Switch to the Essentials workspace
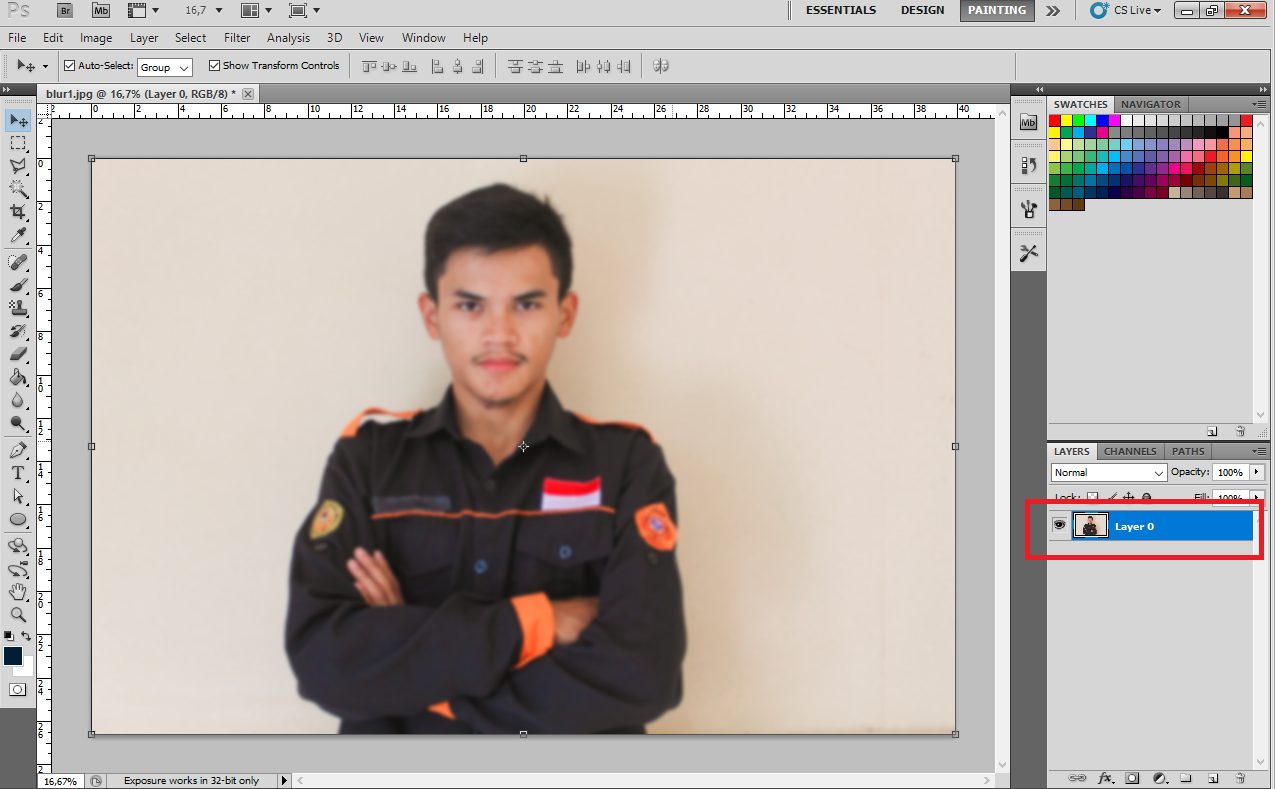 click(x=840, y=10)
